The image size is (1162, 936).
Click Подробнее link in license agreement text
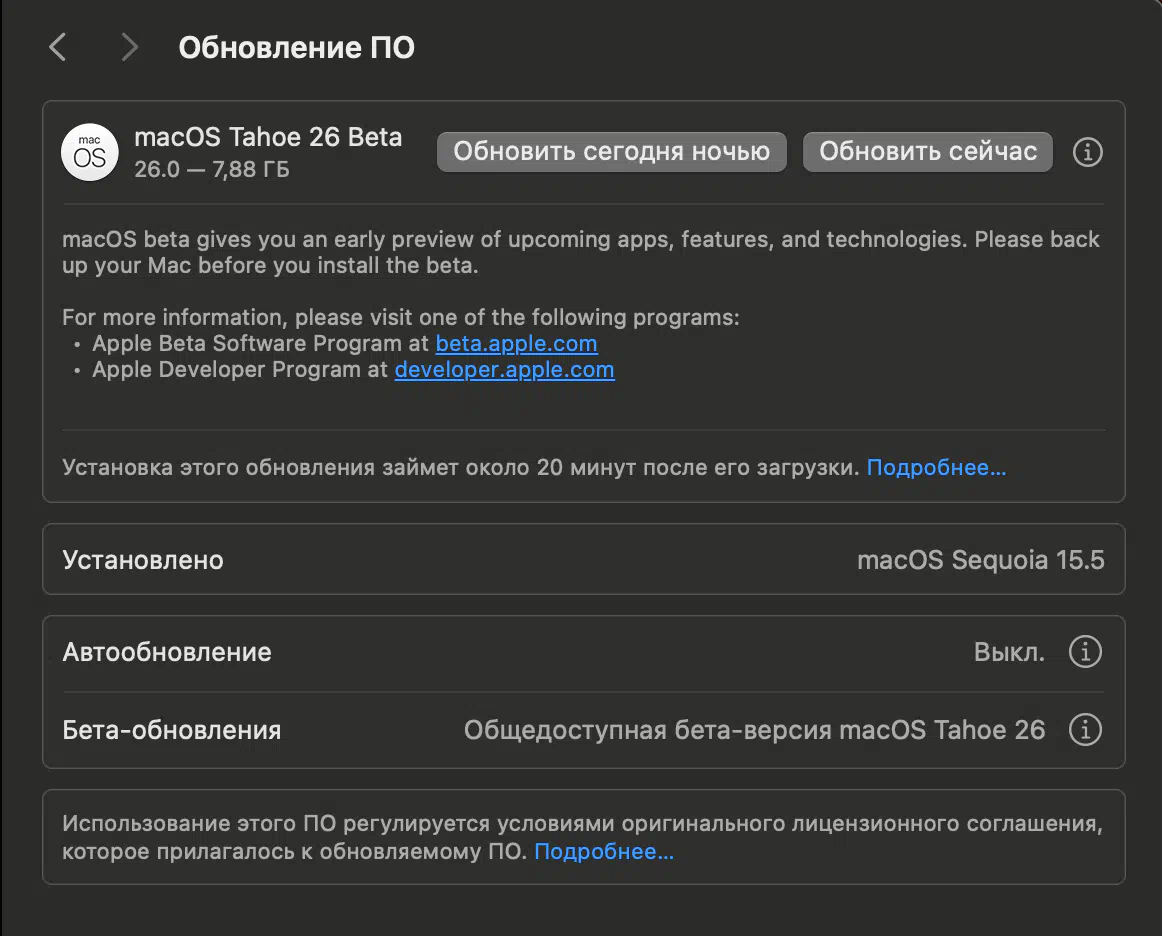[x=604, y=852]
